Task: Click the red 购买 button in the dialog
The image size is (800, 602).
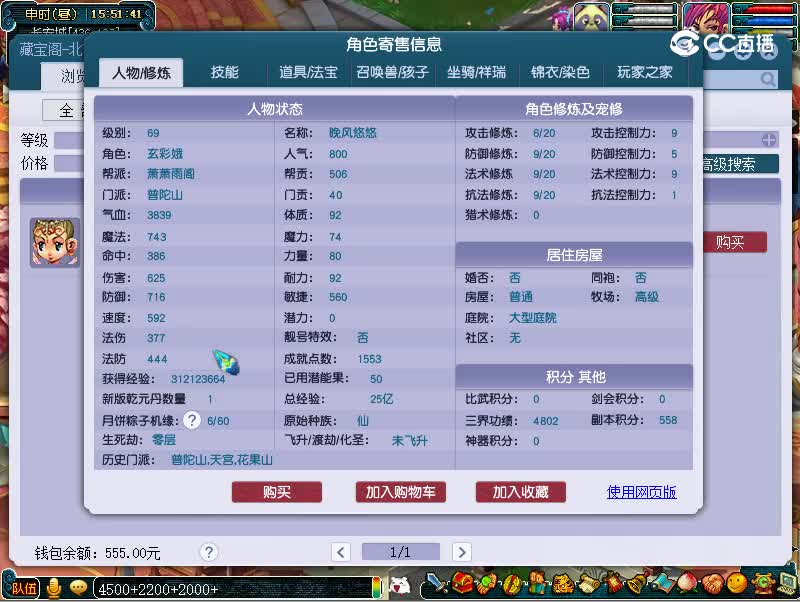Action: coord(277,492)
